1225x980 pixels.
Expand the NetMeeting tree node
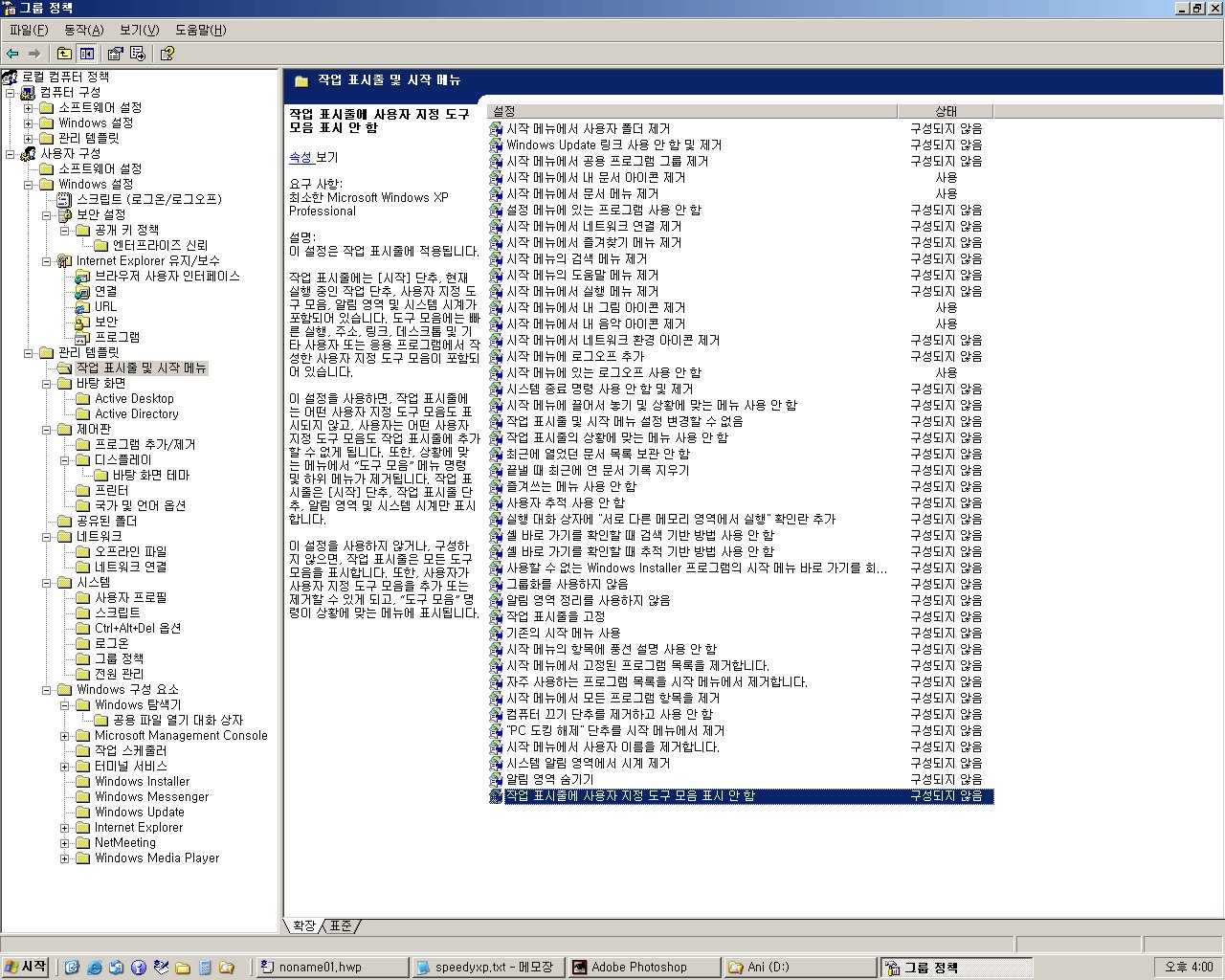coord(65,842)
